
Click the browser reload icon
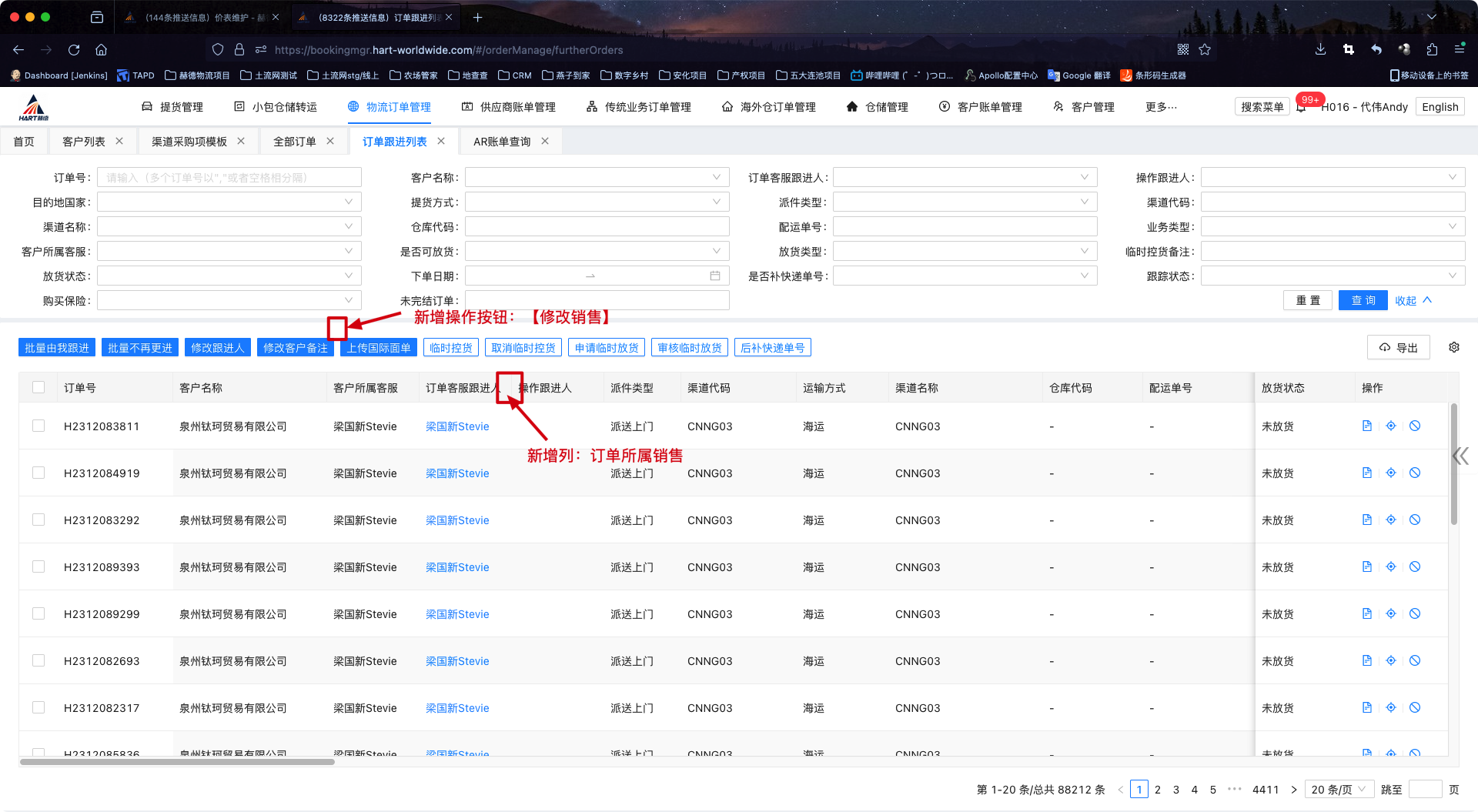coord(74,50)
